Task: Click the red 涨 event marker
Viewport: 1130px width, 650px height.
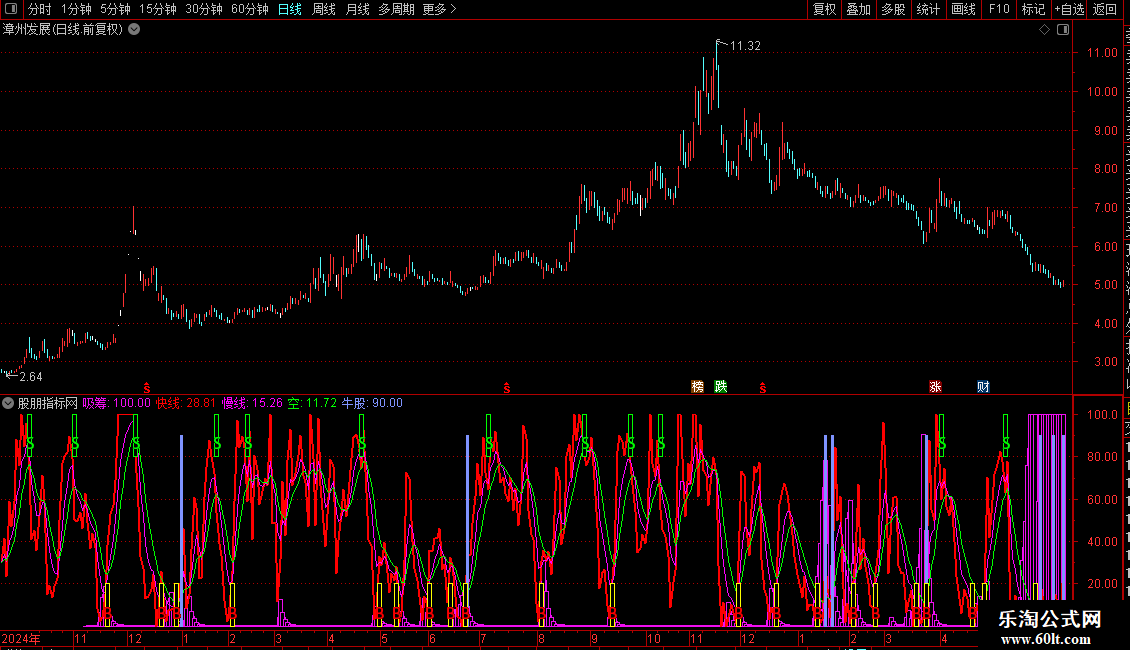Action: [x=935, y=387]
